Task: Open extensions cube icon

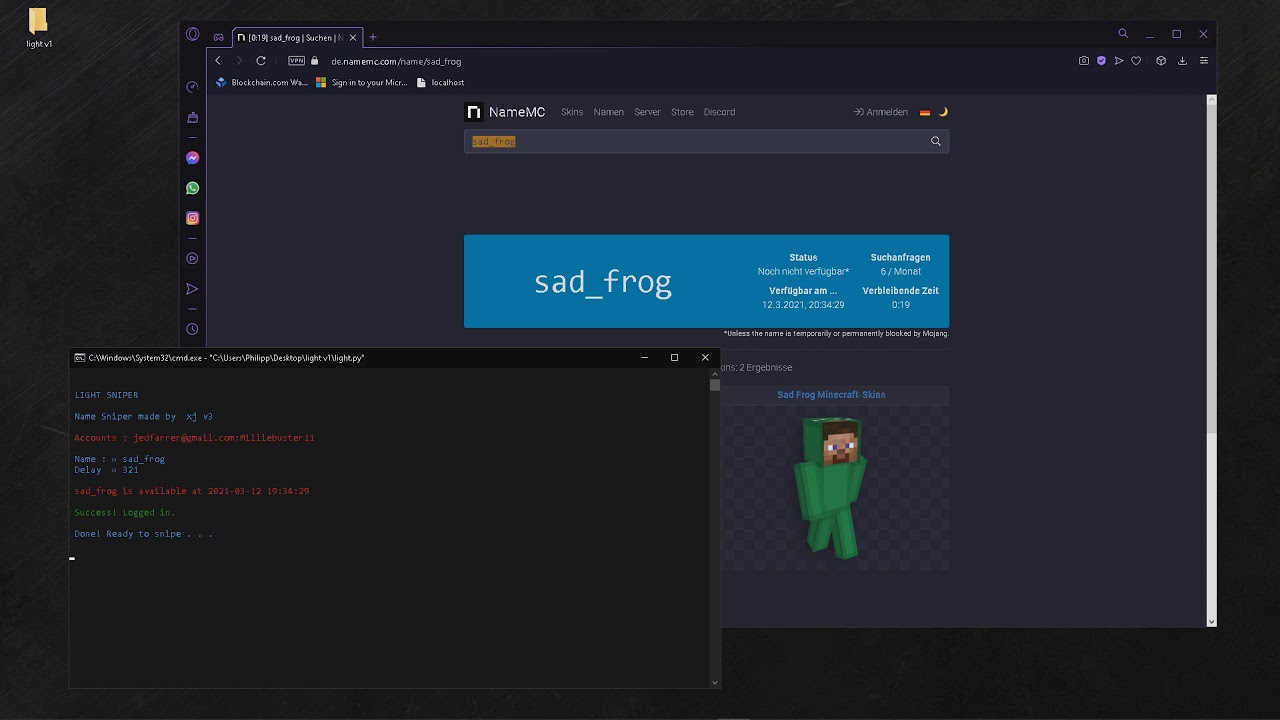Action: pyautogui.click(x=1161, y=61)
